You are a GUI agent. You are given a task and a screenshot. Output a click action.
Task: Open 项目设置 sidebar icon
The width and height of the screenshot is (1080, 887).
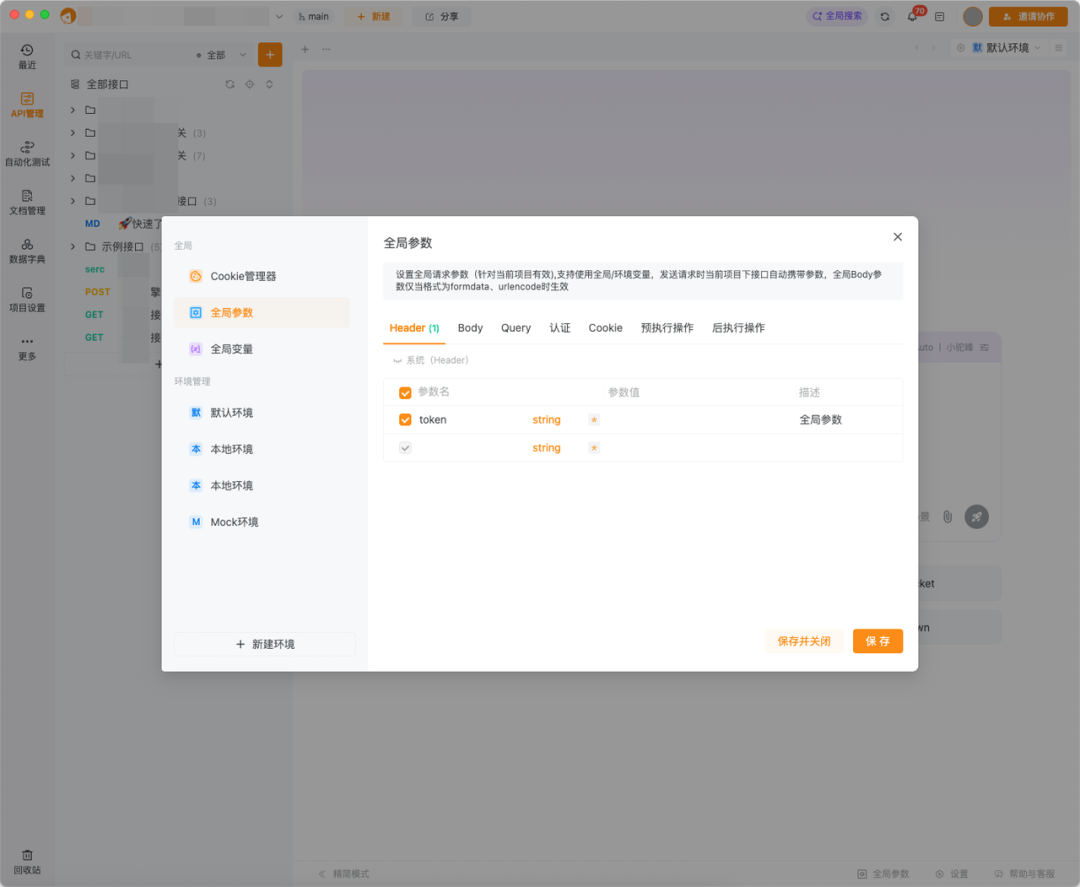[x=27, y=299]
